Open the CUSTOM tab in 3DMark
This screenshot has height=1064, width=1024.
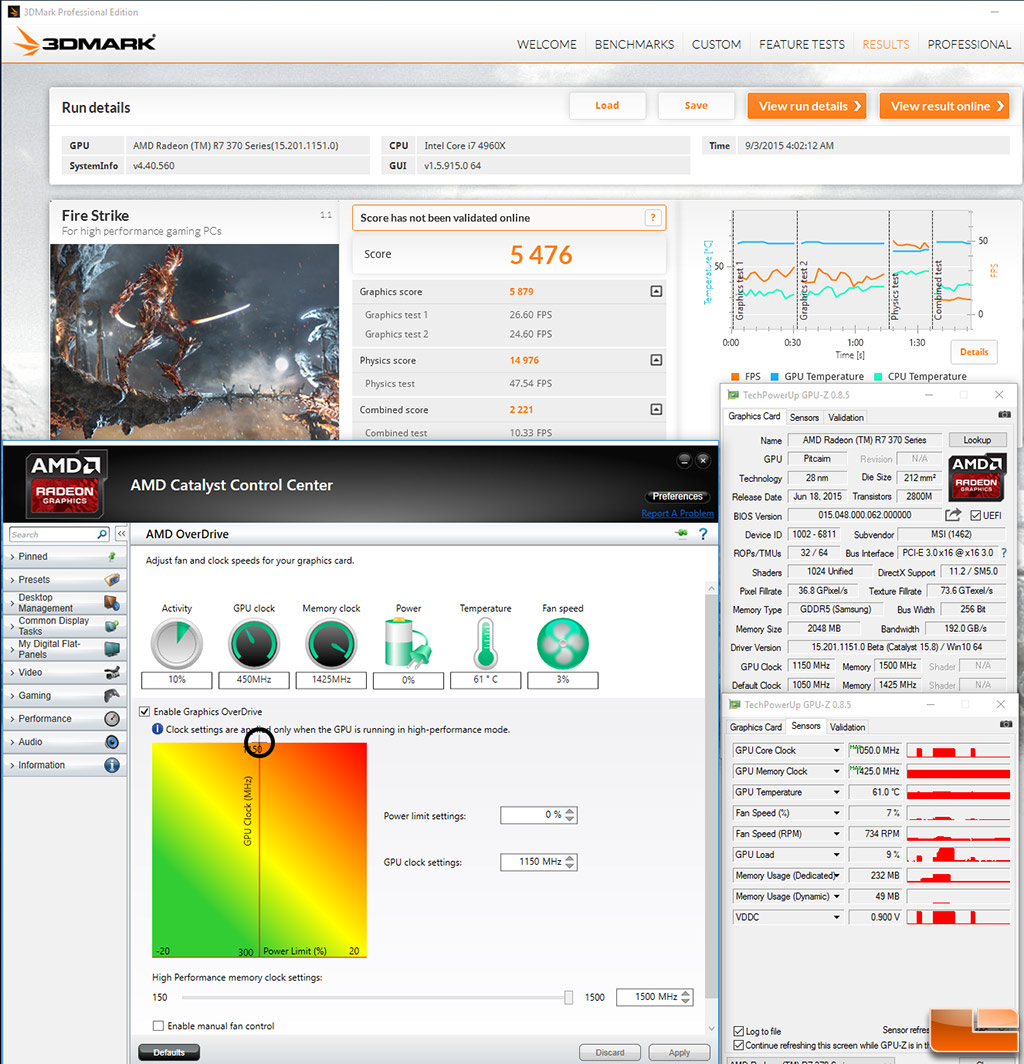tap(716, 44)
